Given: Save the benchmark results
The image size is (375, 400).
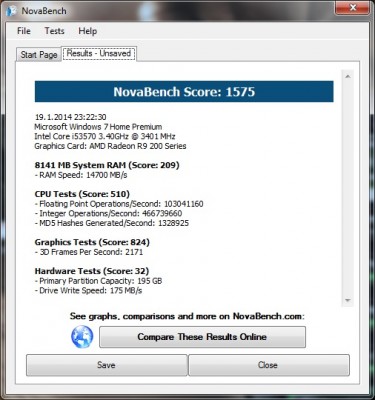Looking at the screenshot, I should pos(107,365).
